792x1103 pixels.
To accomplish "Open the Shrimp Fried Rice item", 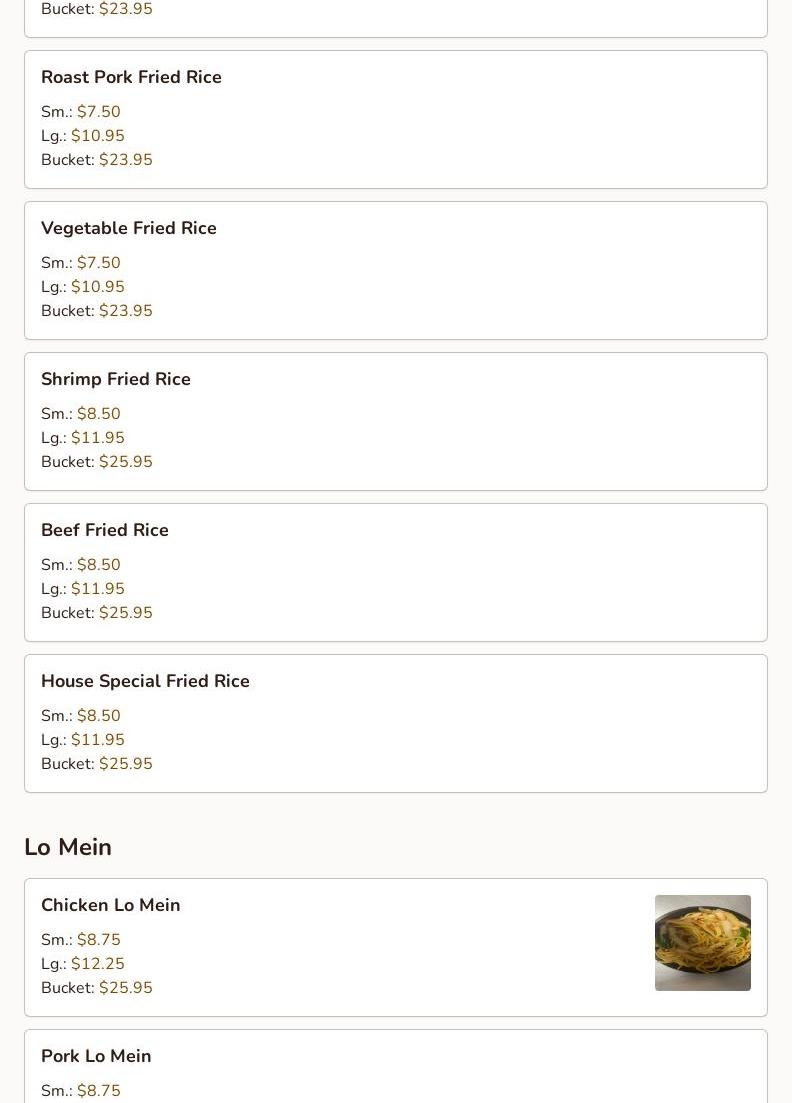I will [x=395, y=421].
